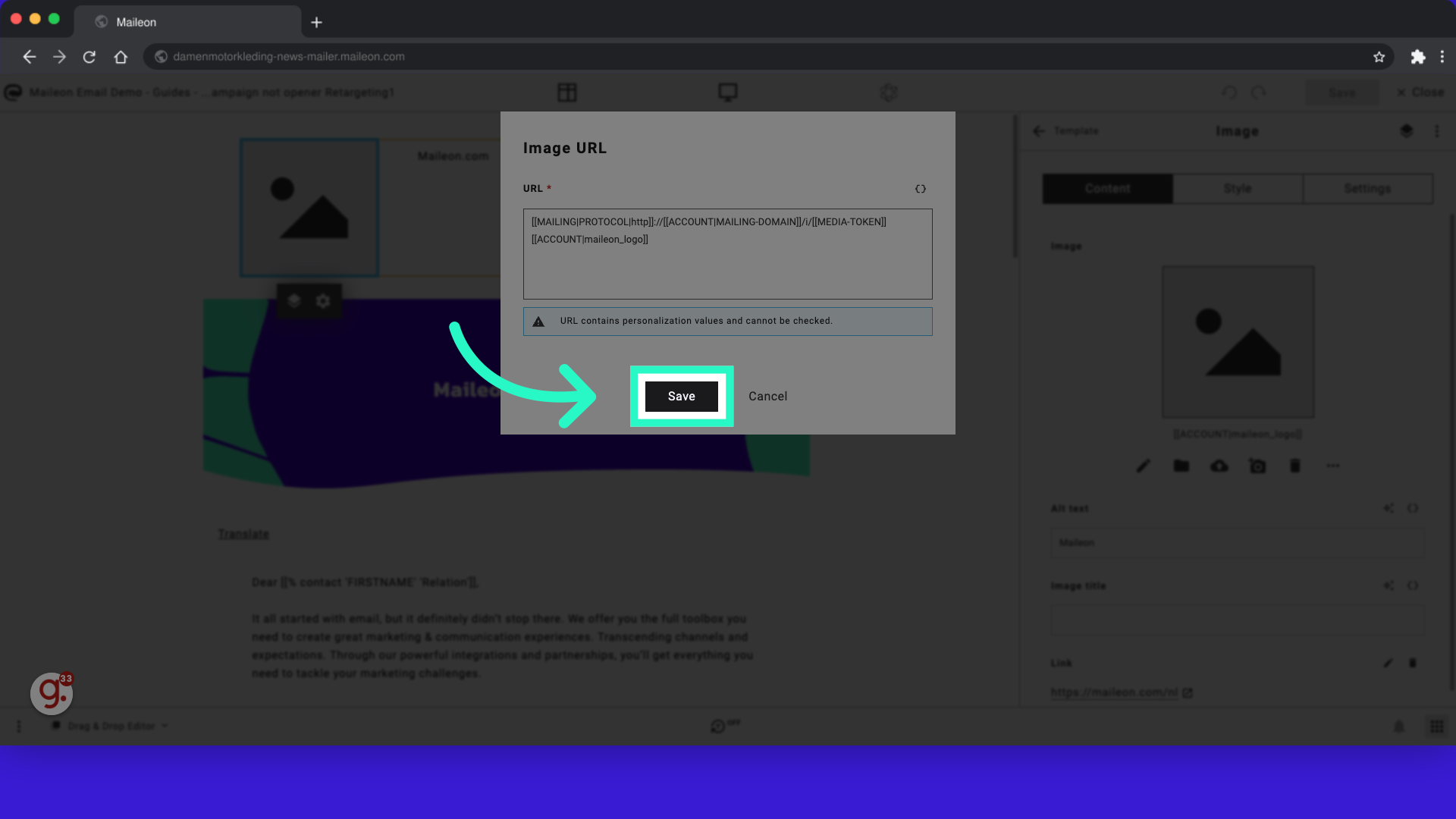This screenshot has width=1456, height=819.
Task: Click the address bar URL
Action: 288,57
